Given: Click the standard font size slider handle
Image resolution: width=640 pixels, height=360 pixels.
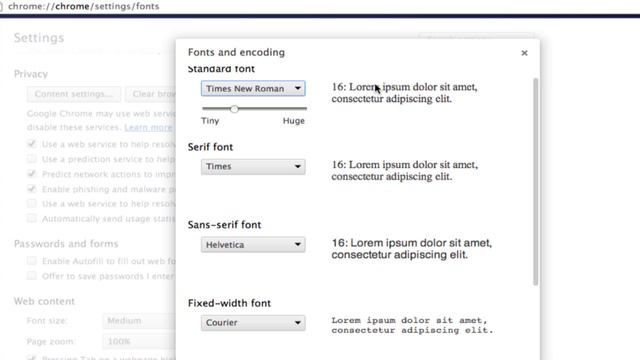Looking at the screenshot, I should [x=234, y=109].
